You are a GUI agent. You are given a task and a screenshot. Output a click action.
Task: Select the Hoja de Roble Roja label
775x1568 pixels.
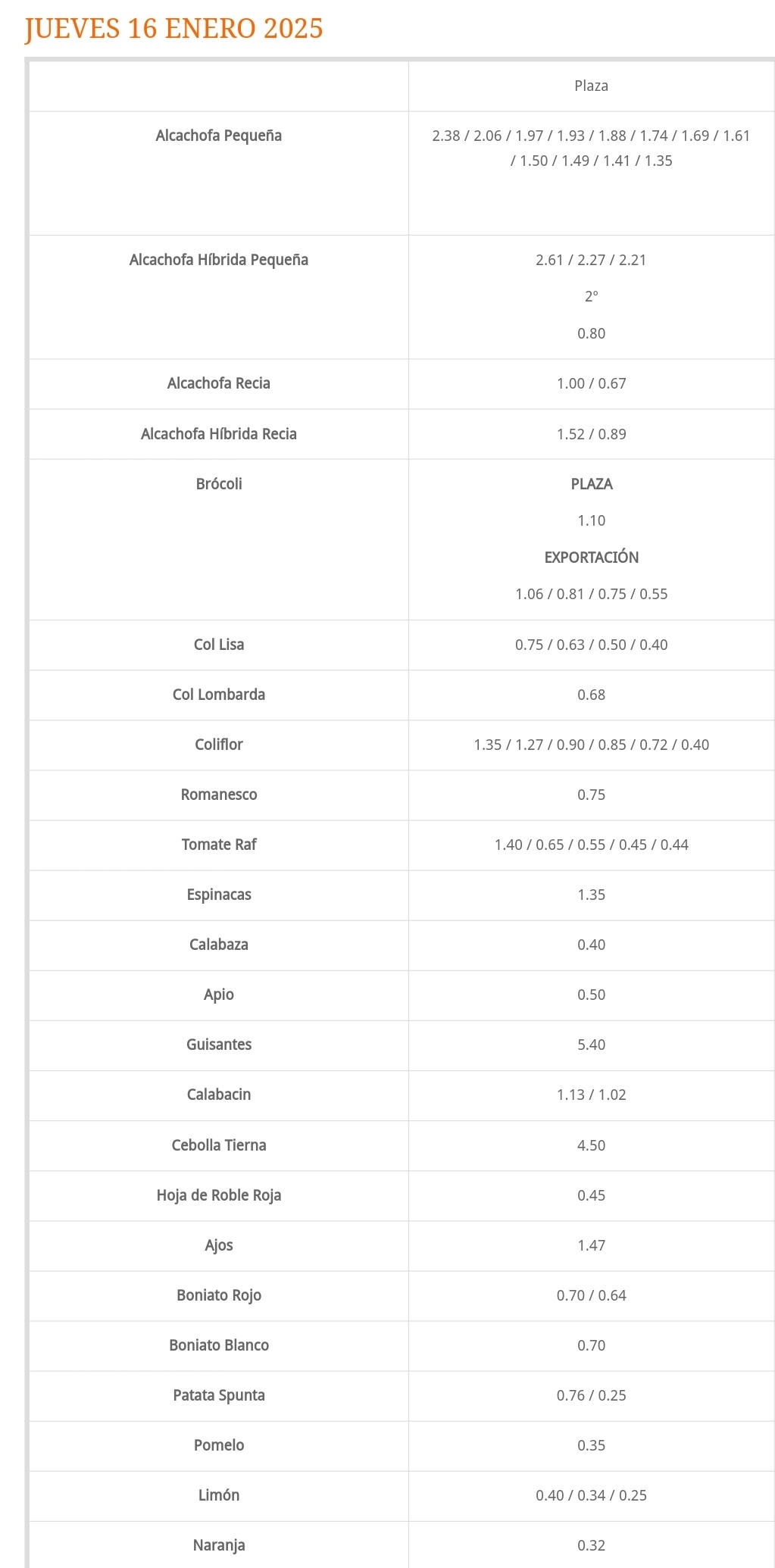pyautogui.click(x=219, y=1195)
